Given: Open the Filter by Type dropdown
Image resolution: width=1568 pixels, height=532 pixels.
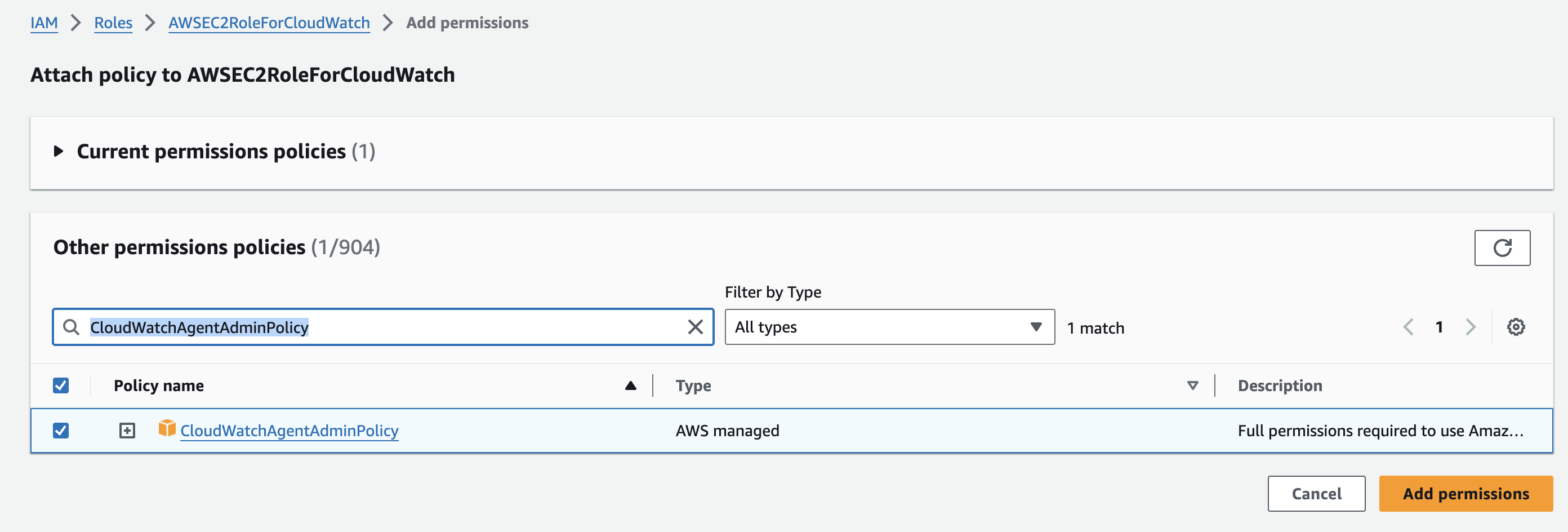Looking at the screenshot, I should [x=889, y=327].
